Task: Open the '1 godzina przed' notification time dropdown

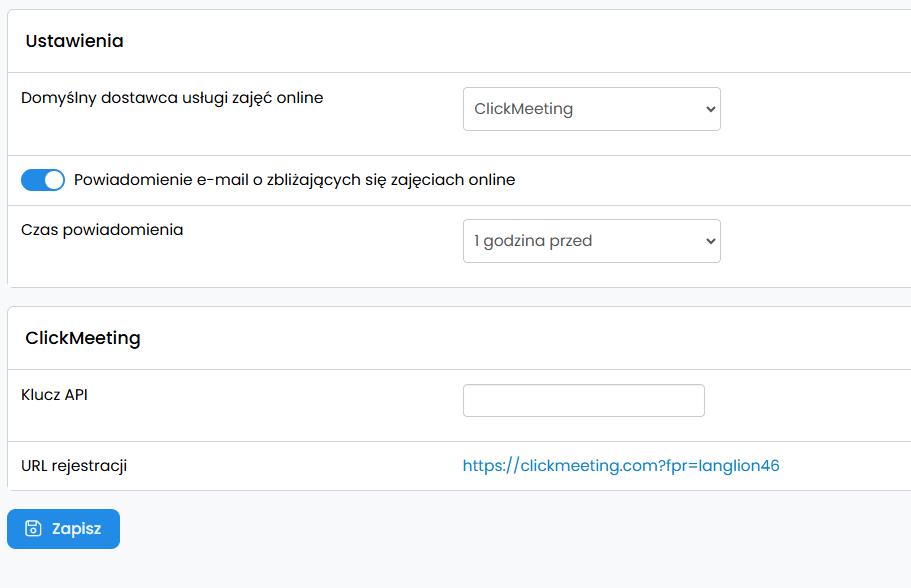Action: click(591, 241)
